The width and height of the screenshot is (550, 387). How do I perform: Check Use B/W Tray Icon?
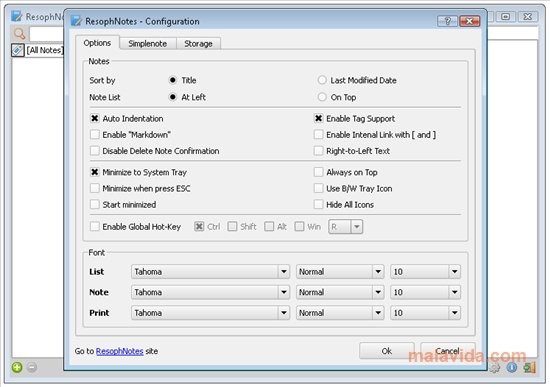click(318, 188)
